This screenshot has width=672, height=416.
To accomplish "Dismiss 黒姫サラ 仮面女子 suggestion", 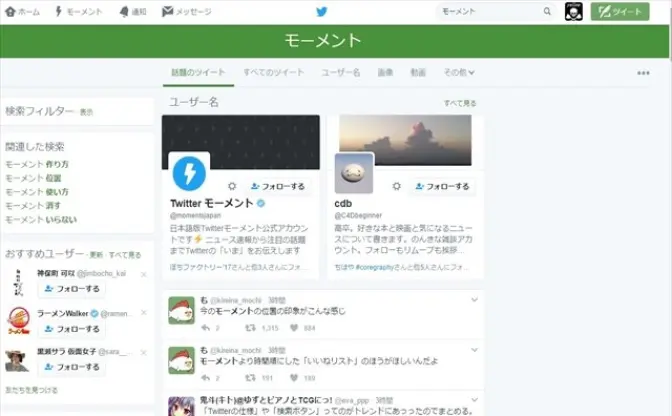I will [144, 353].
